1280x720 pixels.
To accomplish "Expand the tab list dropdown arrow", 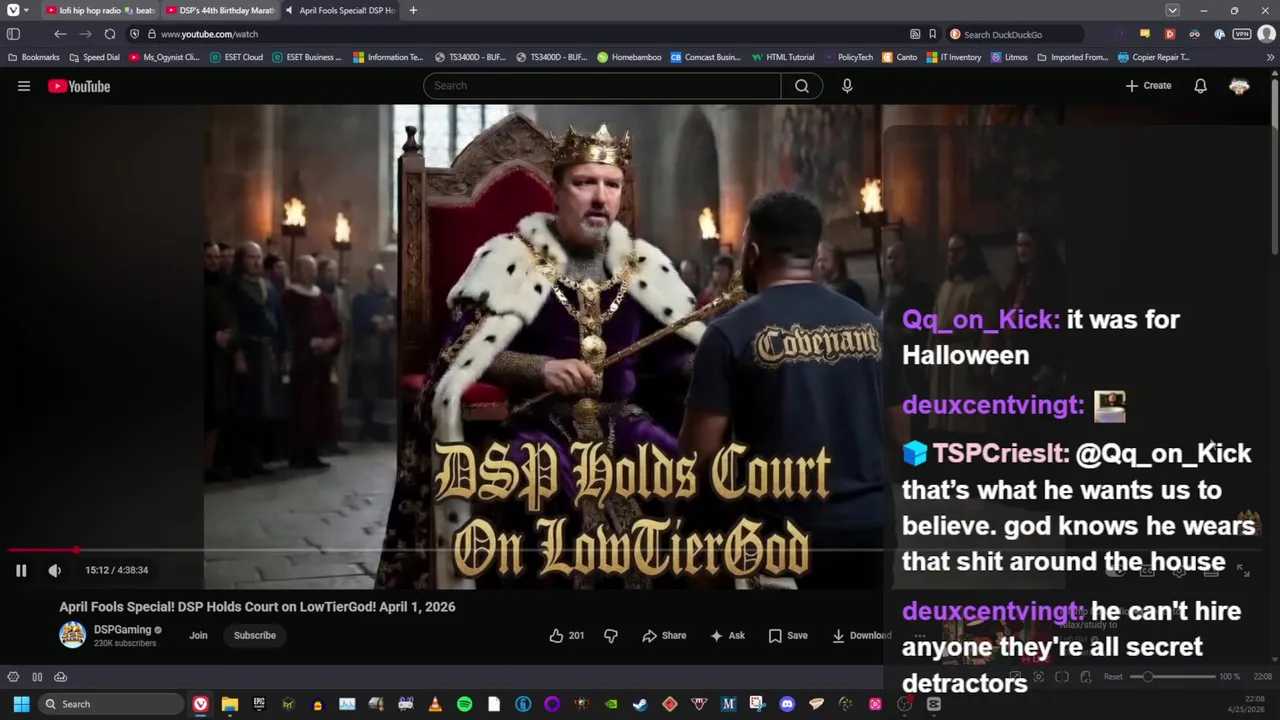I will click(1172, 10).
